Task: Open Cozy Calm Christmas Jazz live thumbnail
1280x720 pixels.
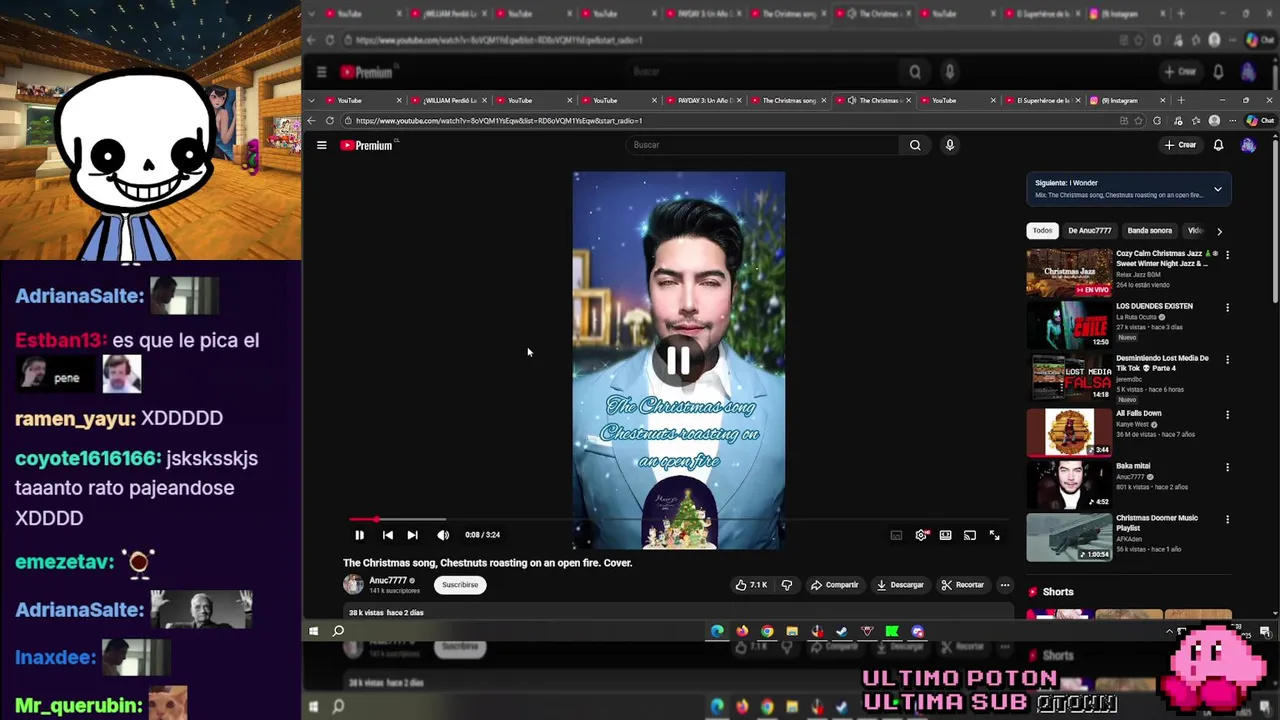Action: point(1069,273)
